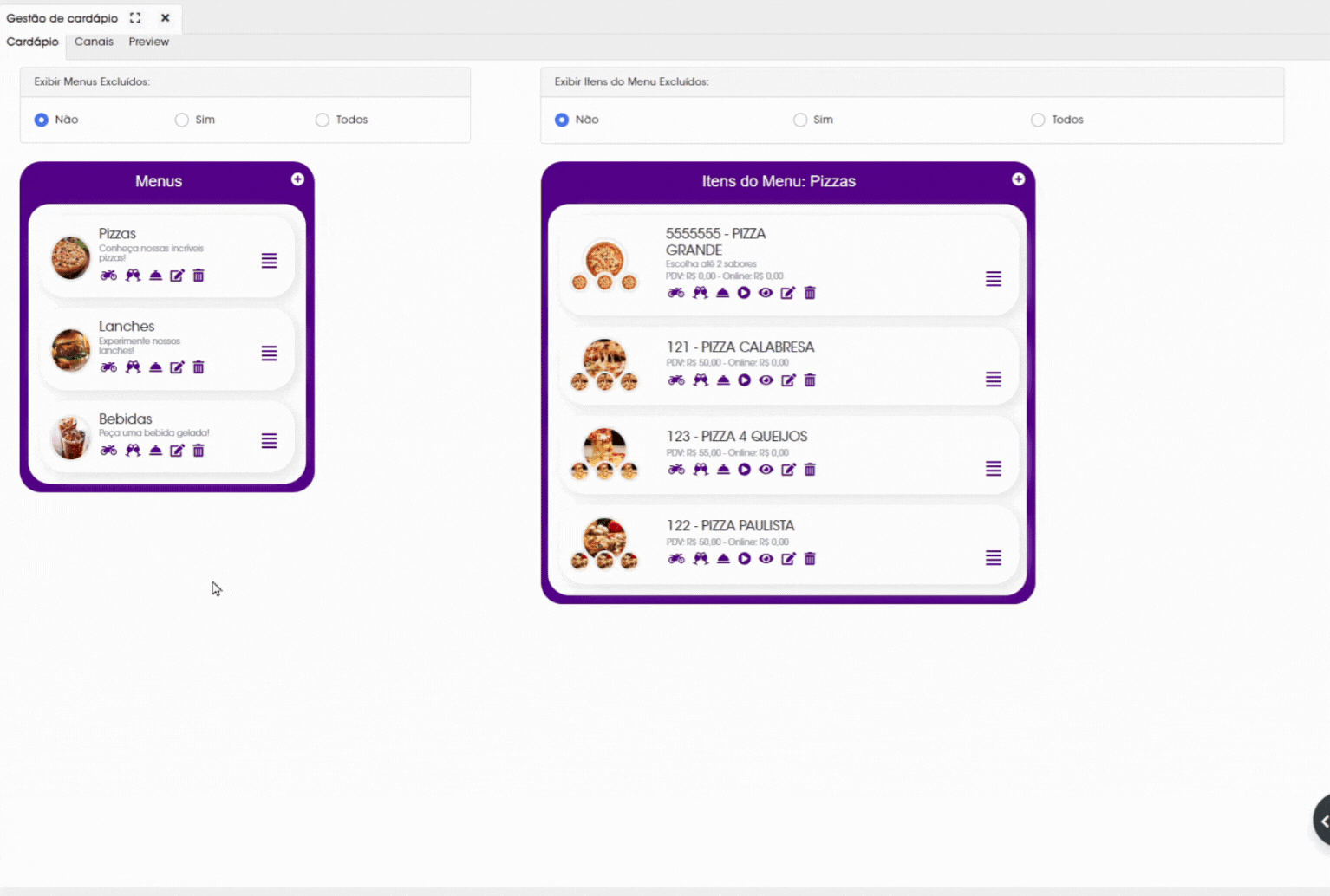This screenshot has width=1330, height=896.
Task: Switch to the Preview tab
Action: 149,42
